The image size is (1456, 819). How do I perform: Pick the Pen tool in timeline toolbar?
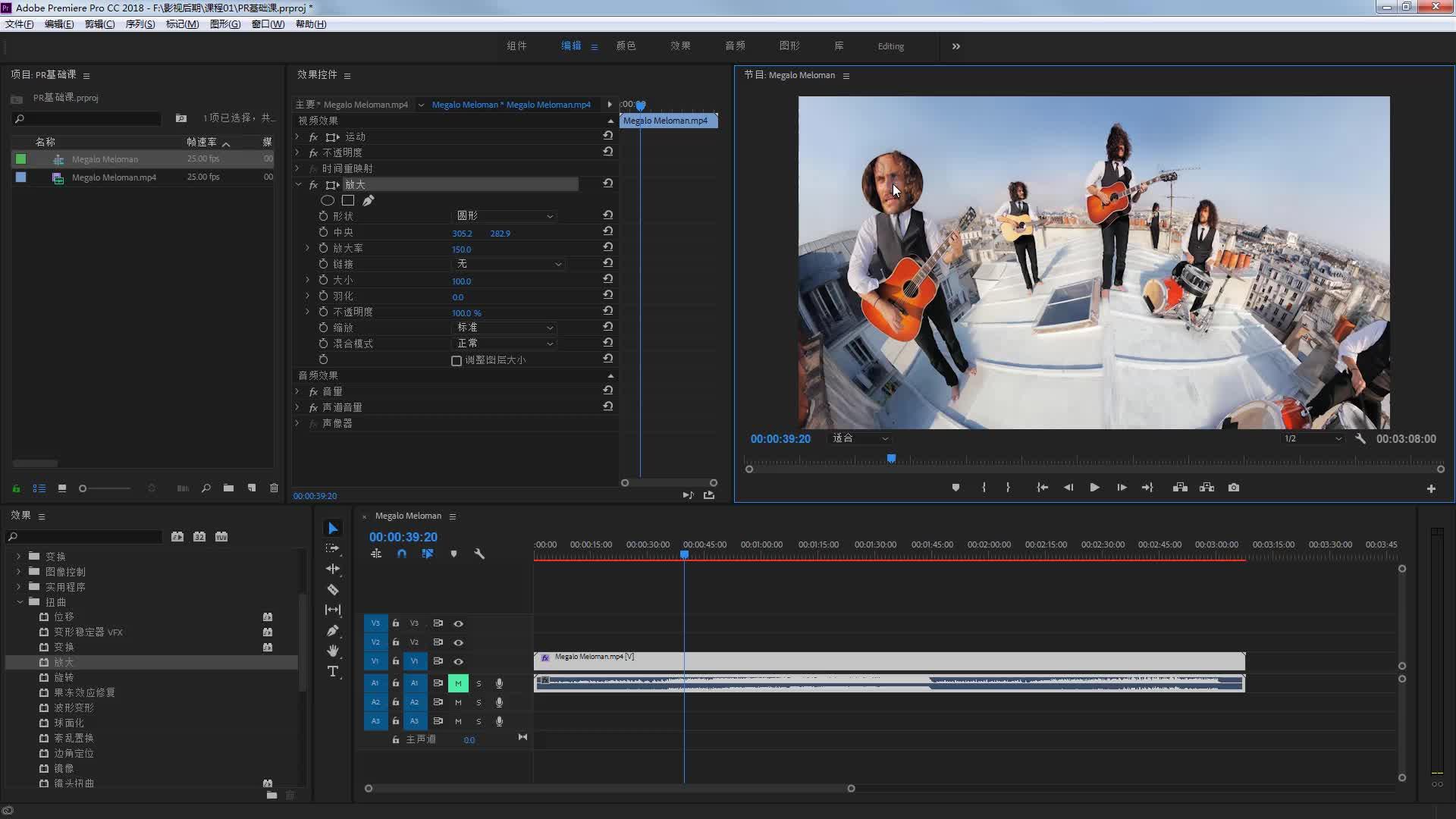[332, 630]
